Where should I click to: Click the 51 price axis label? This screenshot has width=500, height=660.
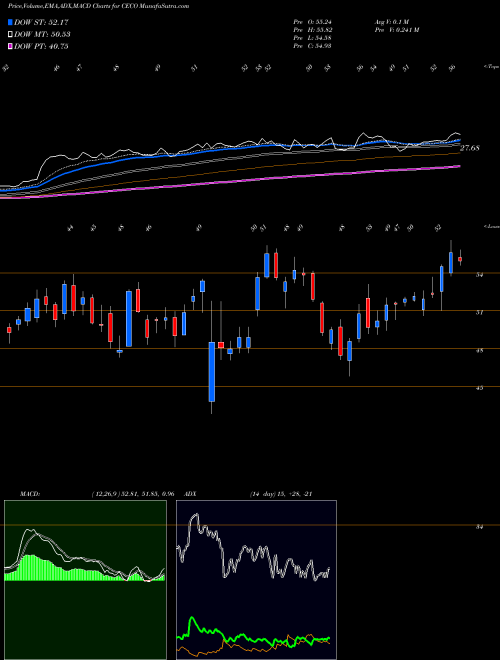pos(479,313)
